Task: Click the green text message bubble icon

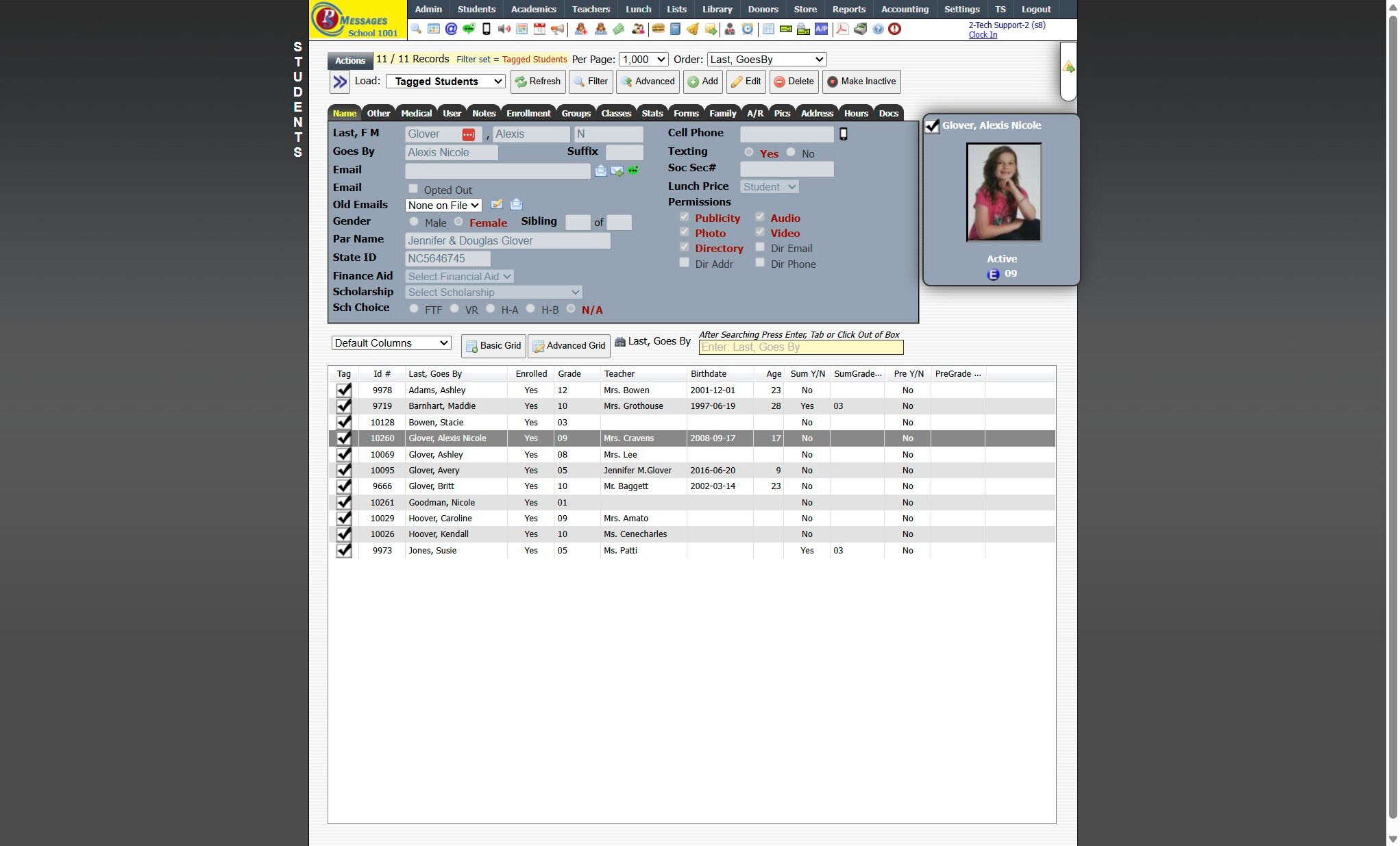Action: click(x=469, y=29)
